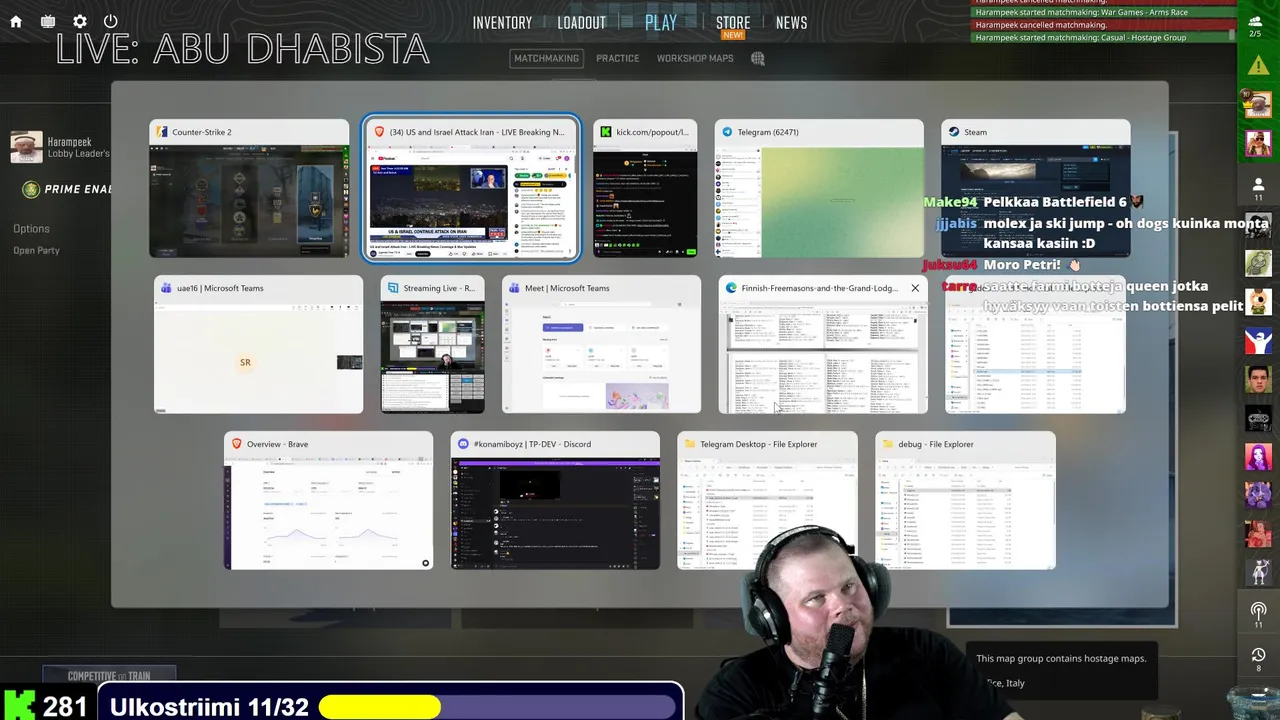Open the NEWS menu
The height and width of the screenshot is (720, 1280).
[x=791, y=23]
